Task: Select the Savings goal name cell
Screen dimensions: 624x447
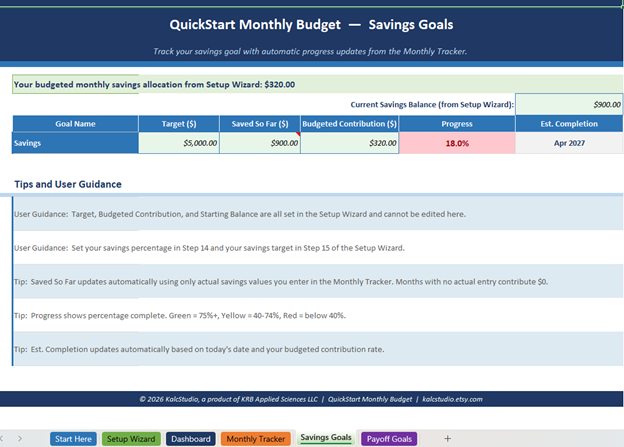Action: (x=75, y=143)
